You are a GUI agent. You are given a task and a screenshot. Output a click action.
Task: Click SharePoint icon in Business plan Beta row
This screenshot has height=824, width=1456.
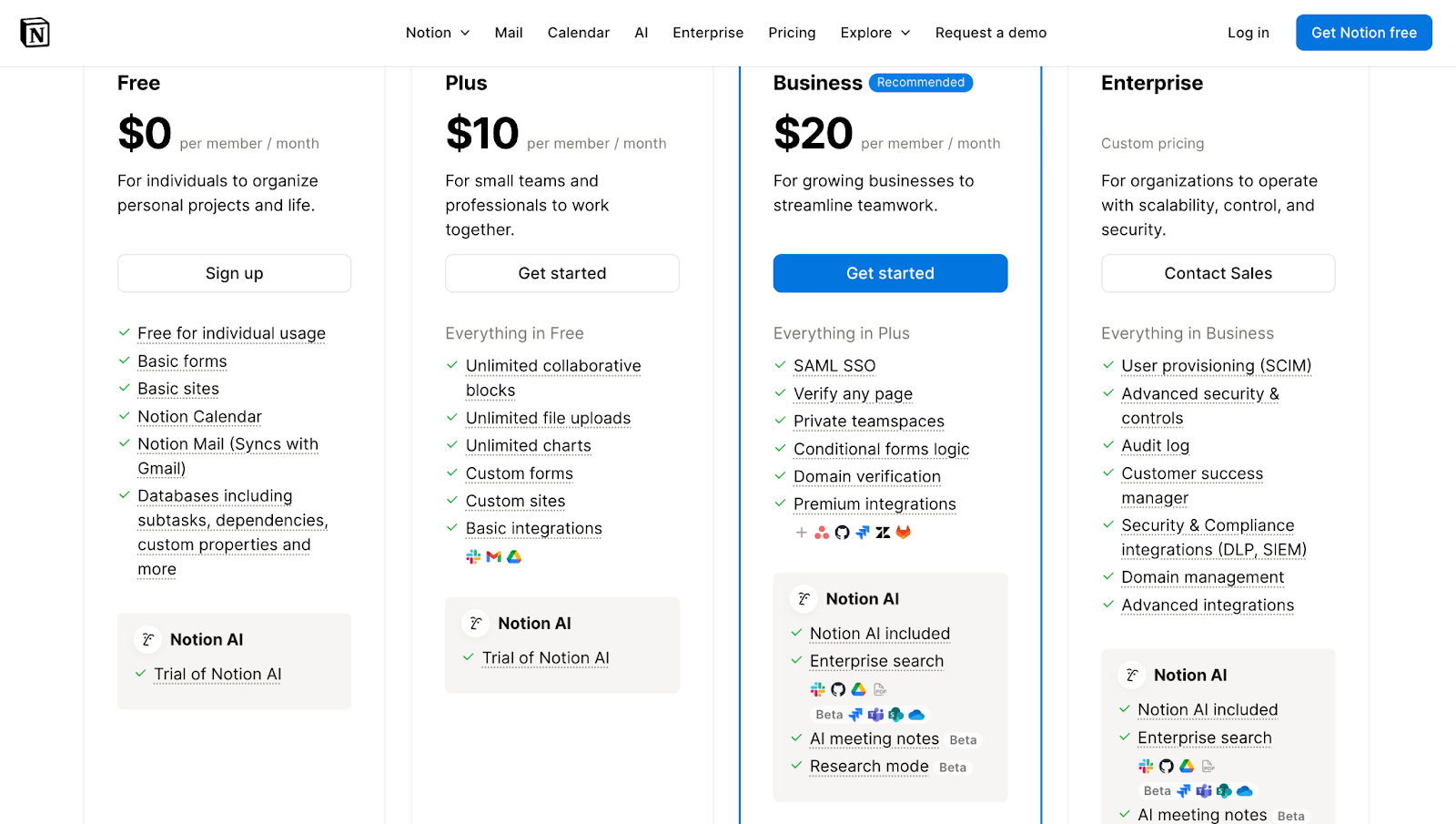coord(896,715)
